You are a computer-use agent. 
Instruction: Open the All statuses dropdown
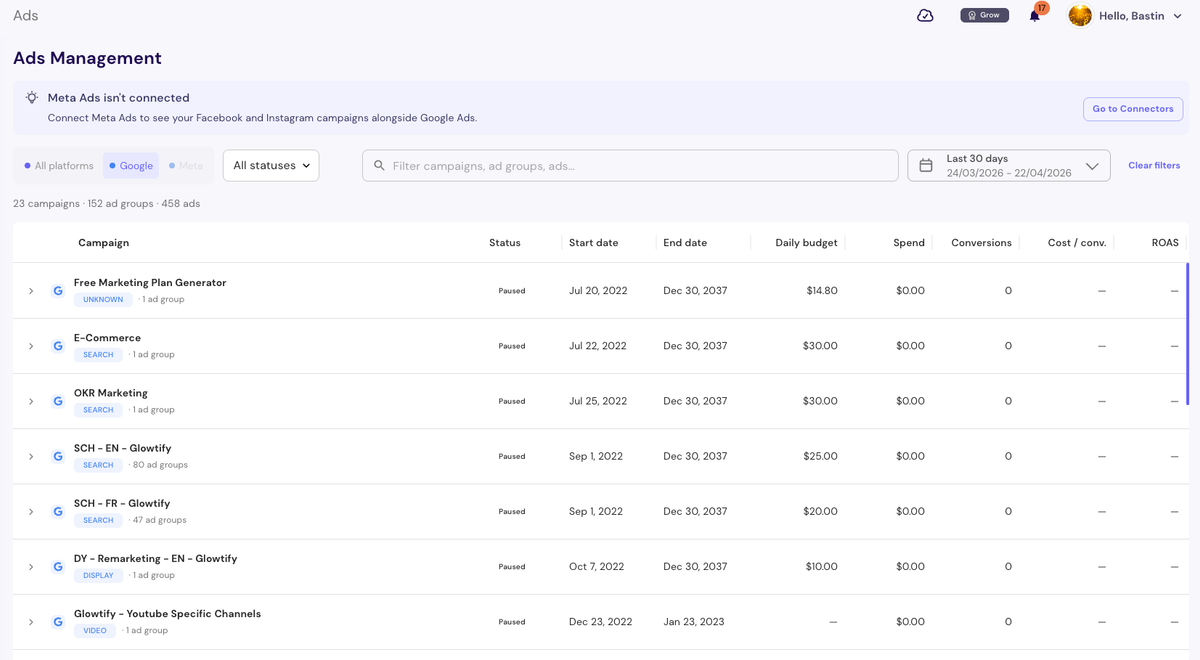point(271,166)
